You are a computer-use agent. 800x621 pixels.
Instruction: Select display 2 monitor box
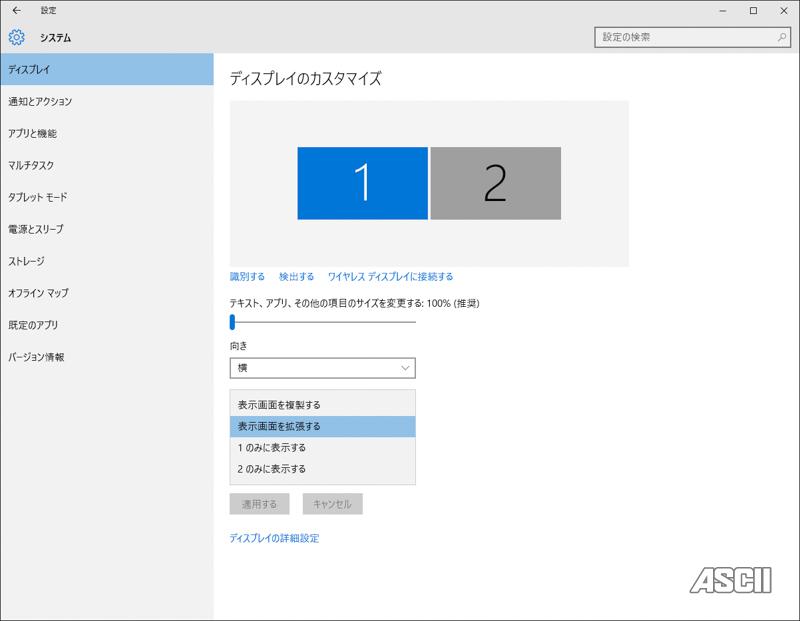pyautogui.click(x=495, y=183)
